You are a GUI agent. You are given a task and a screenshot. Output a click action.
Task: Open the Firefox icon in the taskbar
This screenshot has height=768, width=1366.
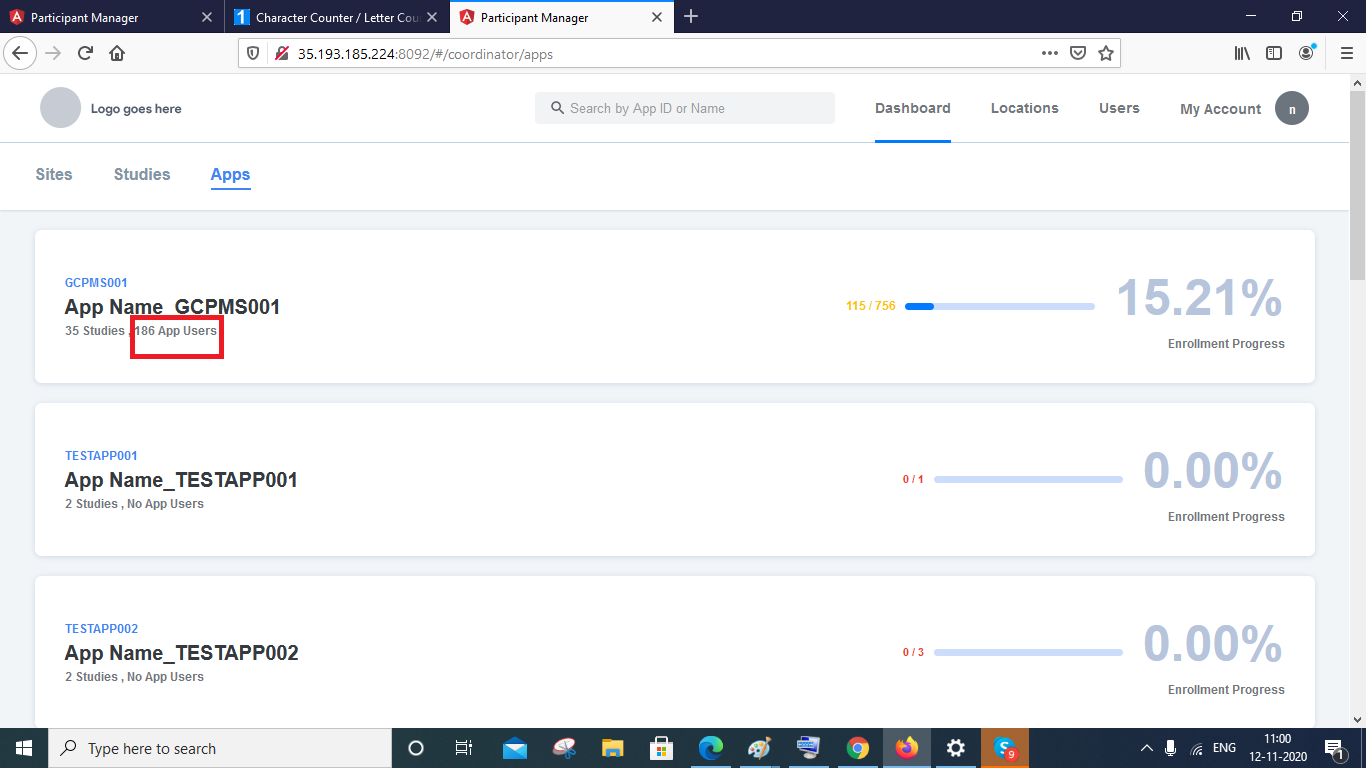tap(907, 748)
